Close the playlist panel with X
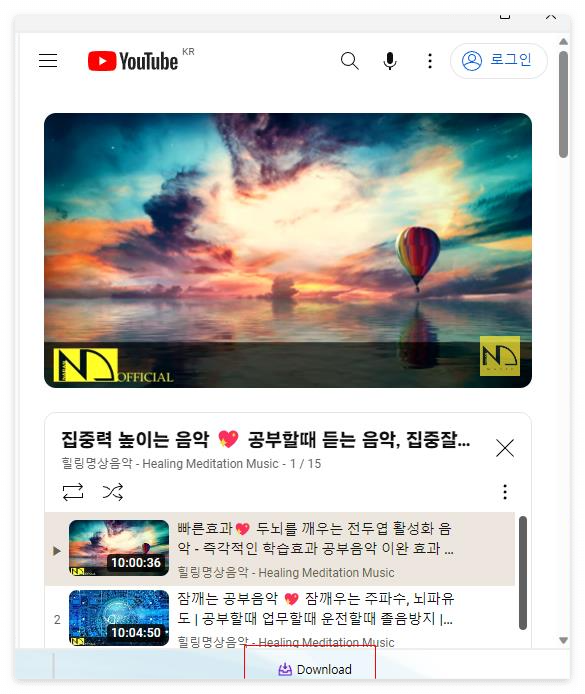The image size is (585, 694). [504, 448]
